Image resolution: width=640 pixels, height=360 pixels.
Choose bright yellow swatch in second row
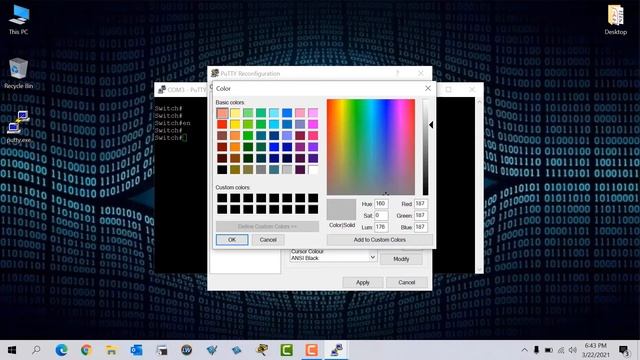235,124
